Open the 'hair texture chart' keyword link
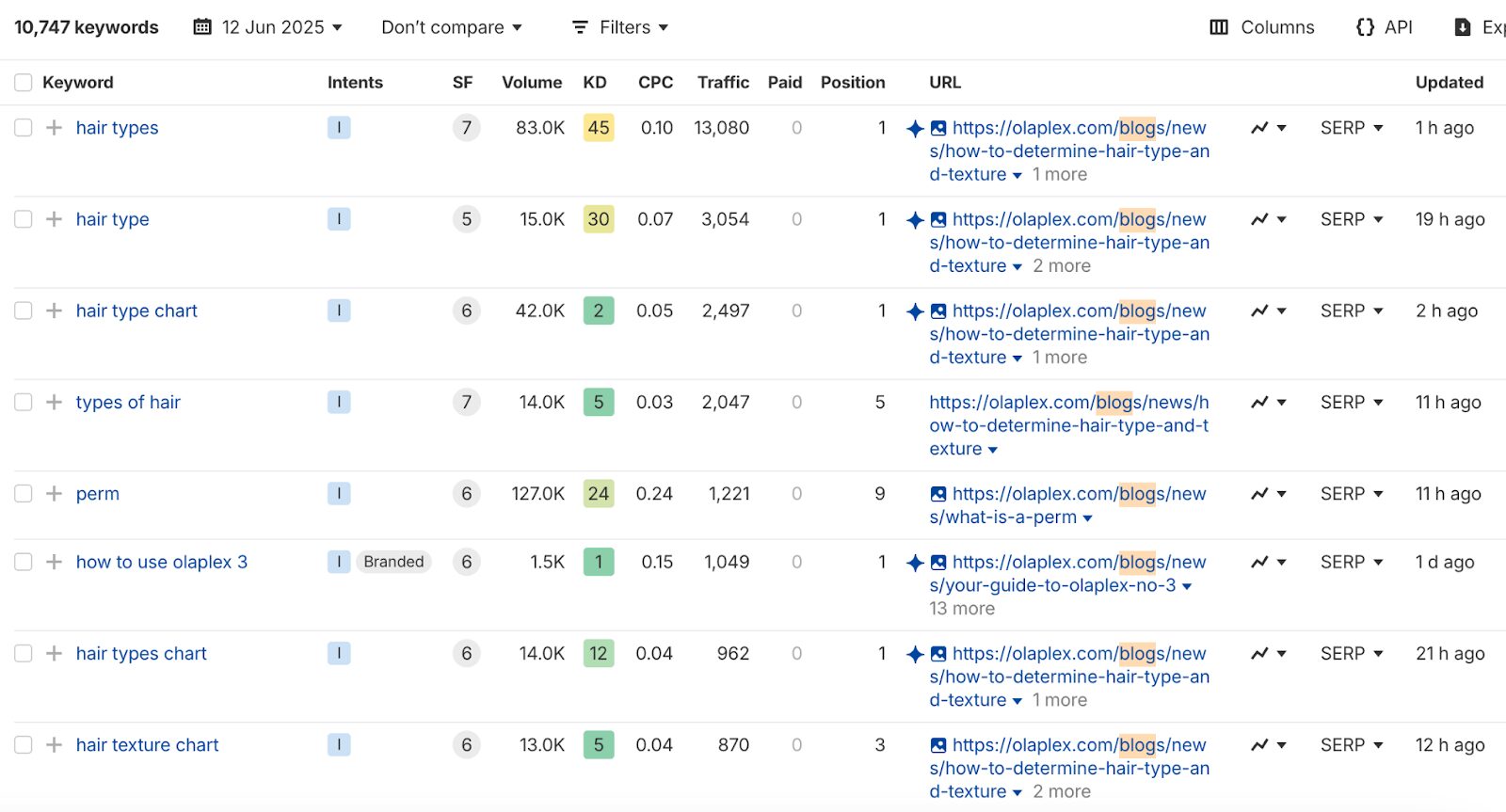Screen dimensions: 1506x812 pos(147,745)
